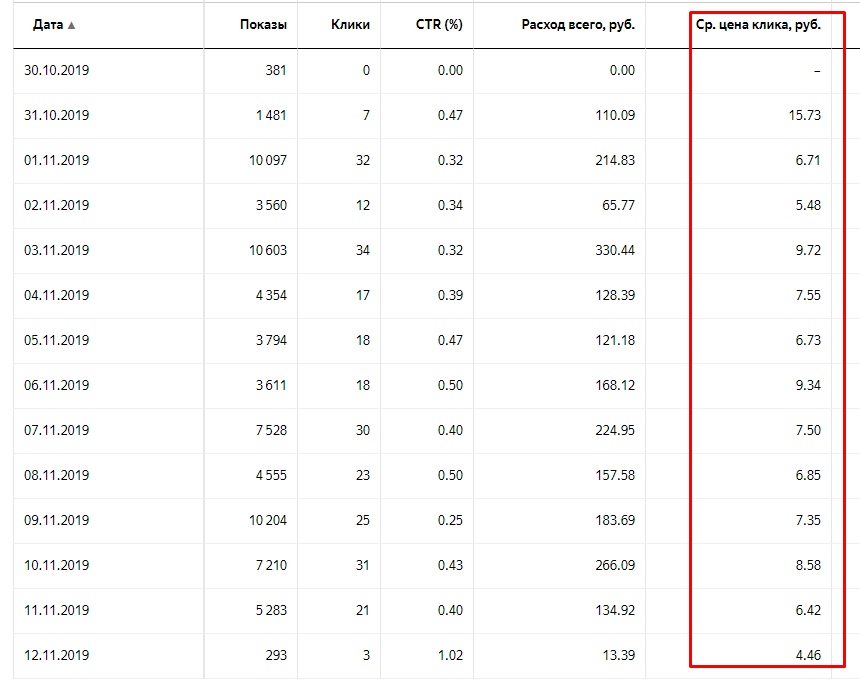Select the spend value 266.09
The width and height of the screenshot is (860, 685).
[x=614, y=565]
